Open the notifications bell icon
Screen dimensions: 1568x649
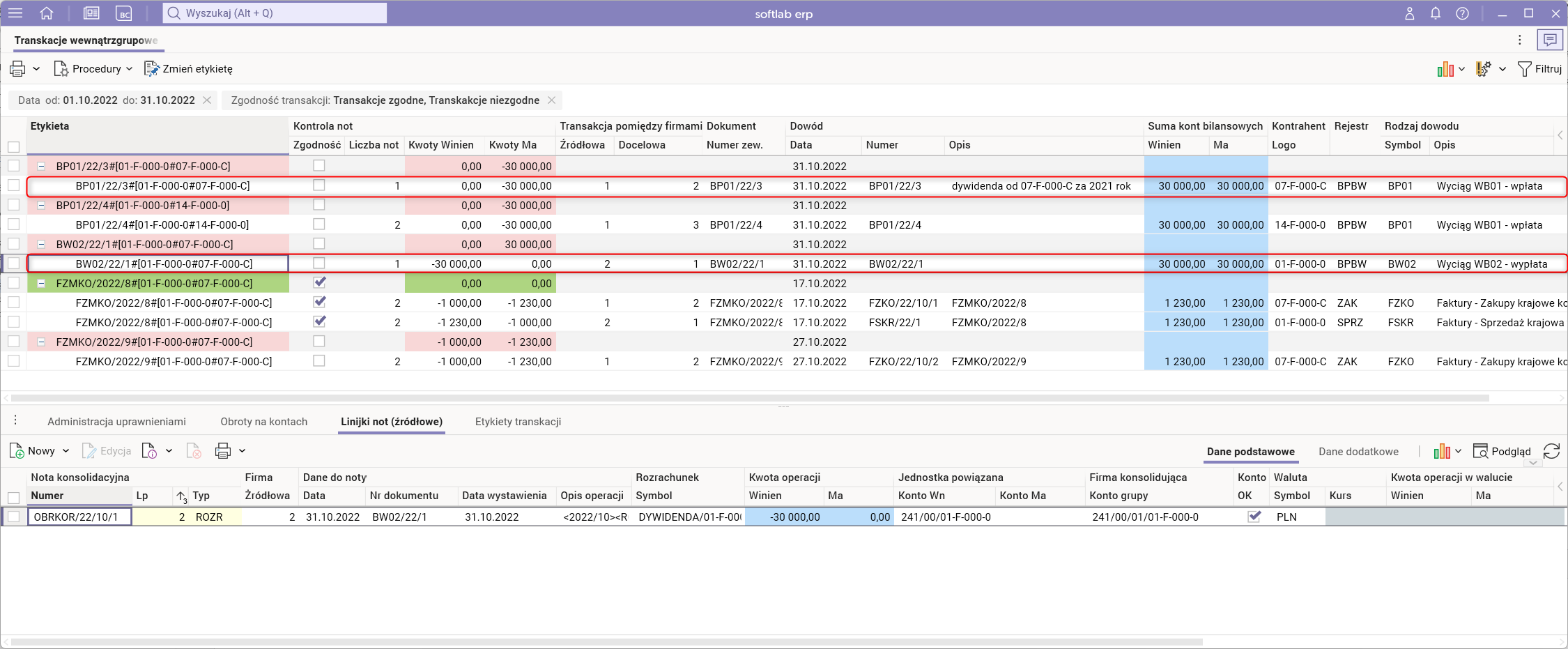pyautogui.click(x=1436, y=13)
